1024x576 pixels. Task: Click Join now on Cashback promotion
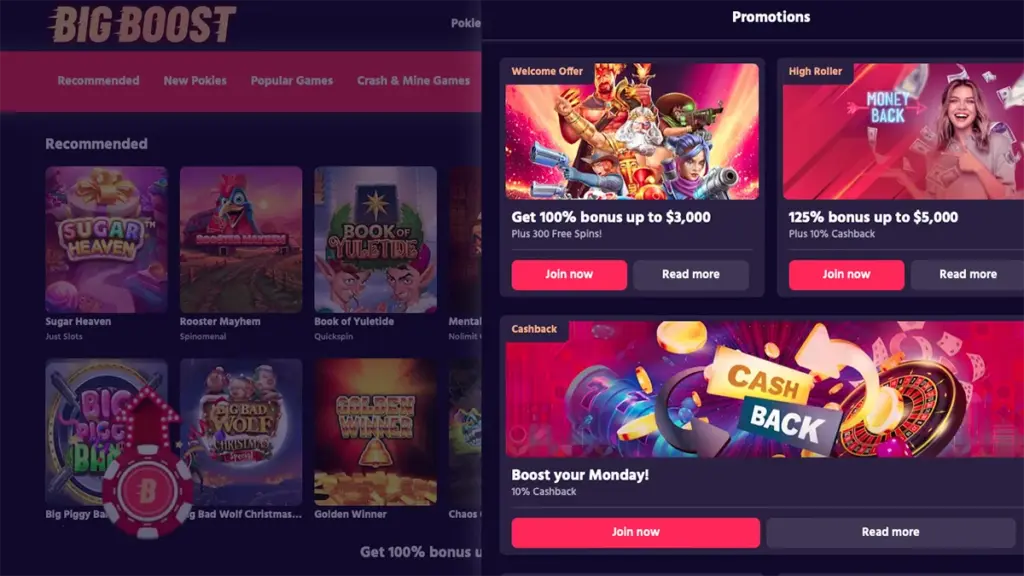tap(635, 532)
